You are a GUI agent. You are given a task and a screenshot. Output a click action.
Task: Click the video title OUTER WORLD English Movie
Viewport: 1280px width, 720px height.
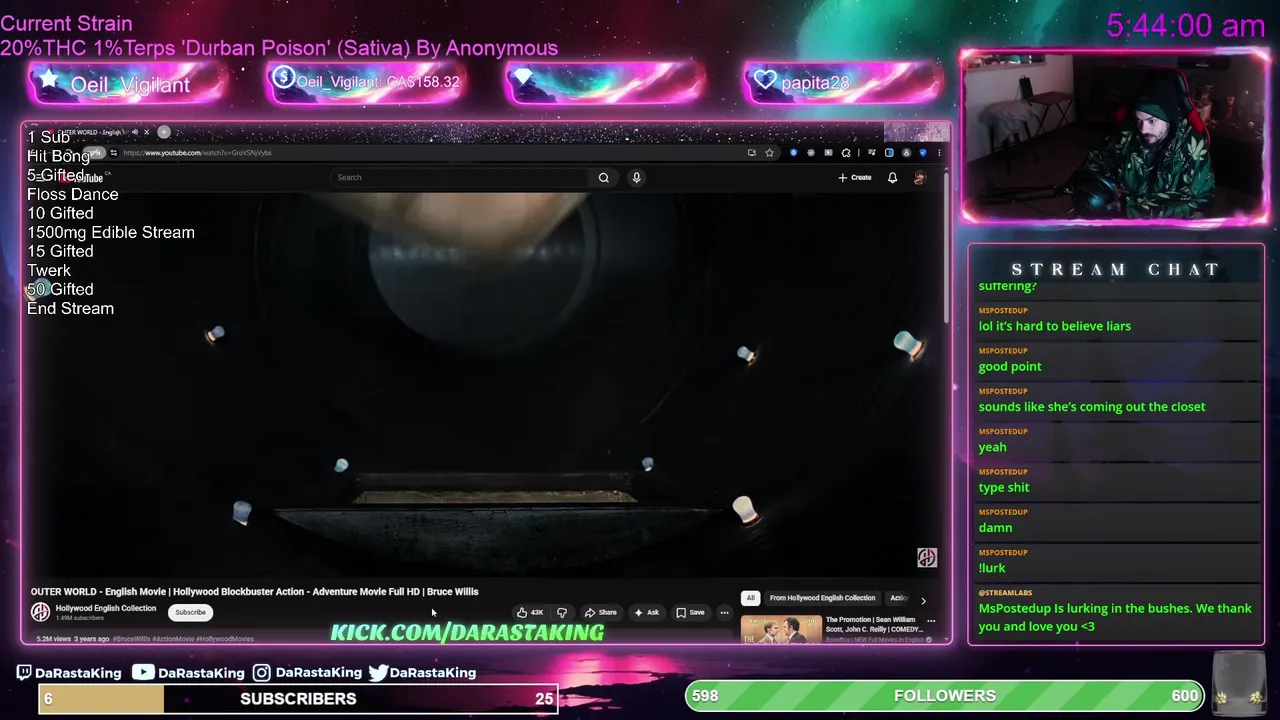point(254,591)
